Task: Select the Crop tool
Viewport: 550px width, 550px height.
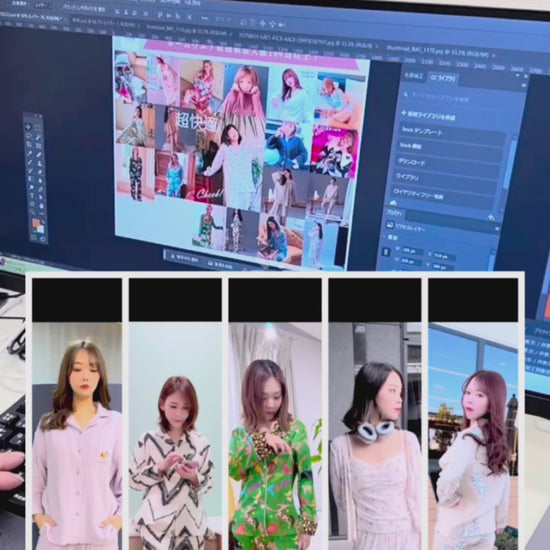Action: [x=30, y=144]
